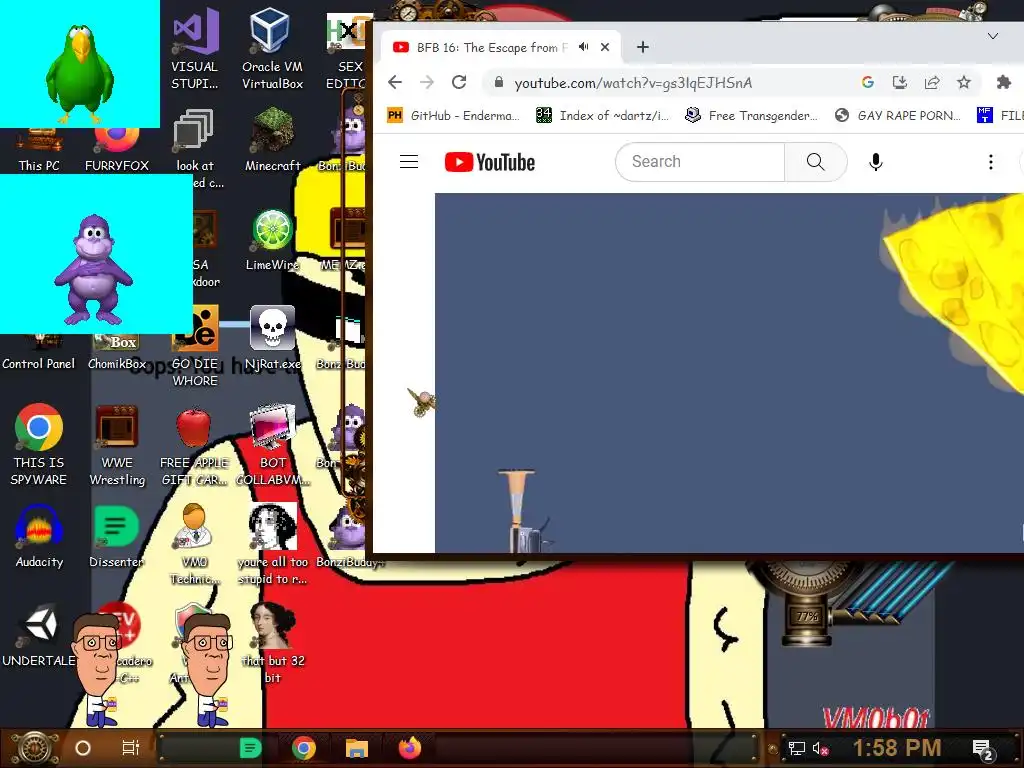Expand the Chrome tab search chevron
The width and height of the screenshot is (1024, 768).
[993, 36]
